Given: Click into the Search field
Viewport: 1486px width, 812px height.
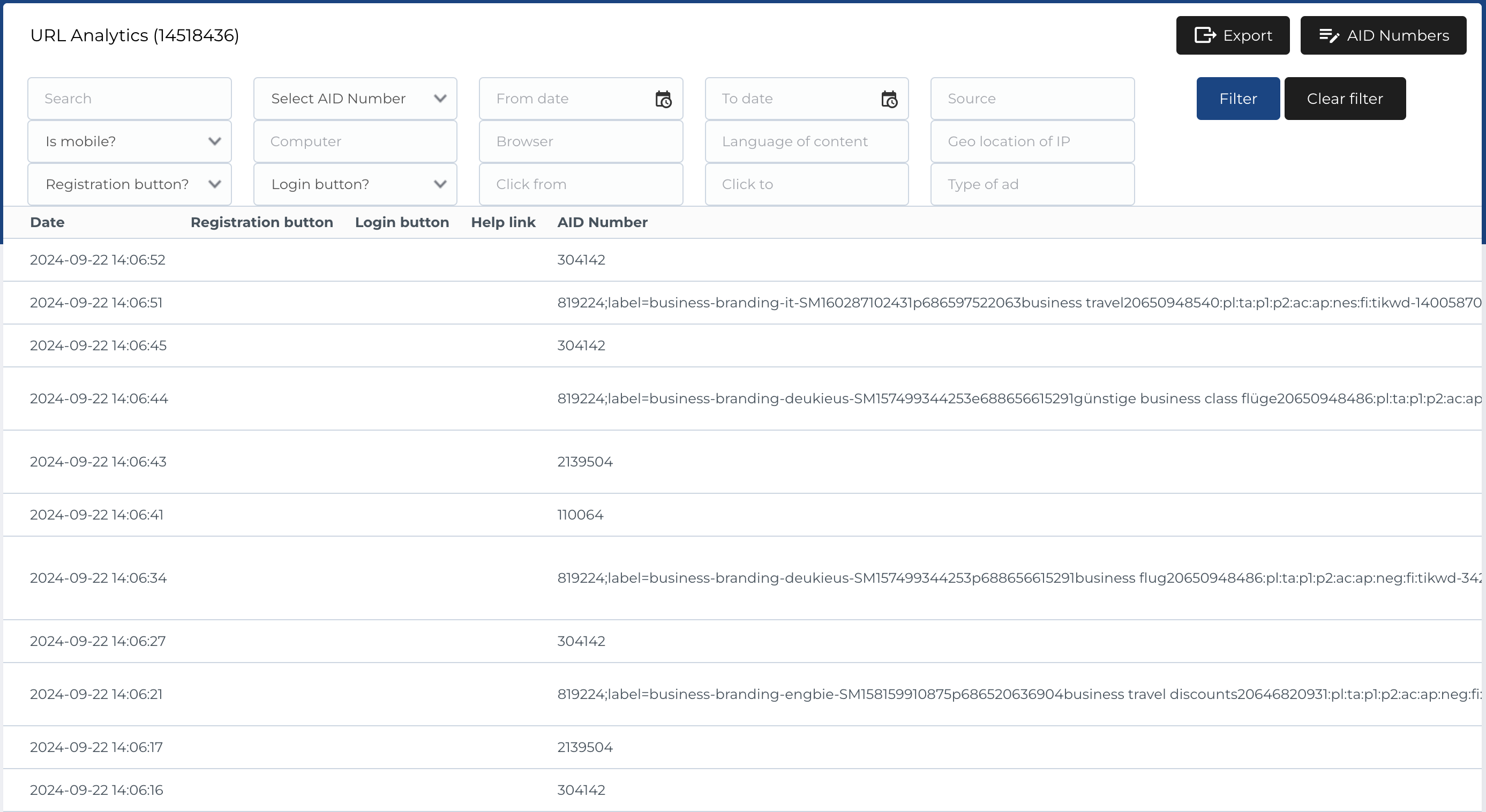Looking at the screenshot, I should pyautogui.click(x=129, y=98).
